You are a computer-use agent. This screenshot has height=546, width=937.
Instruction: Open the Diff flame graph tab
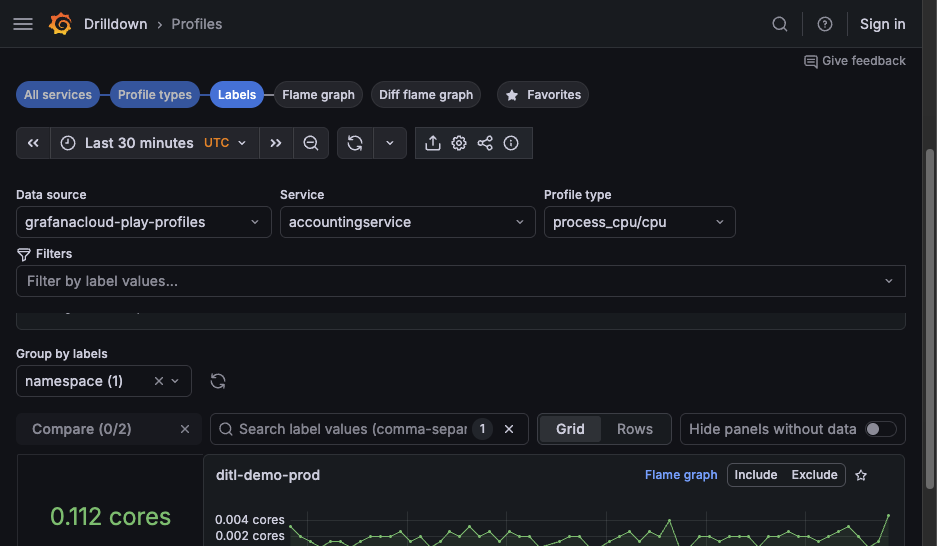coord(426,95)
